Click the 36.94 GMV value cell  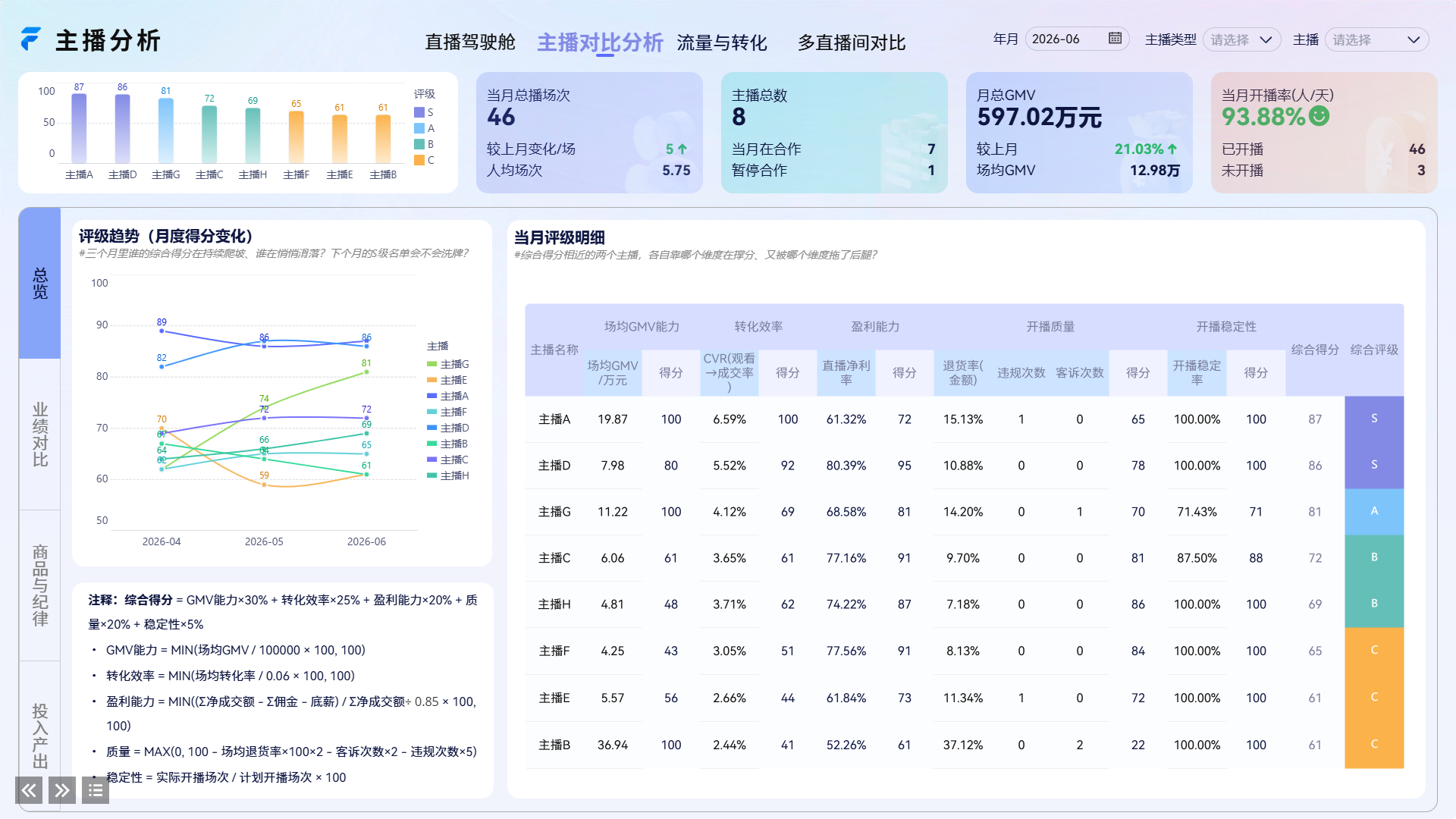tap(613, 745)
